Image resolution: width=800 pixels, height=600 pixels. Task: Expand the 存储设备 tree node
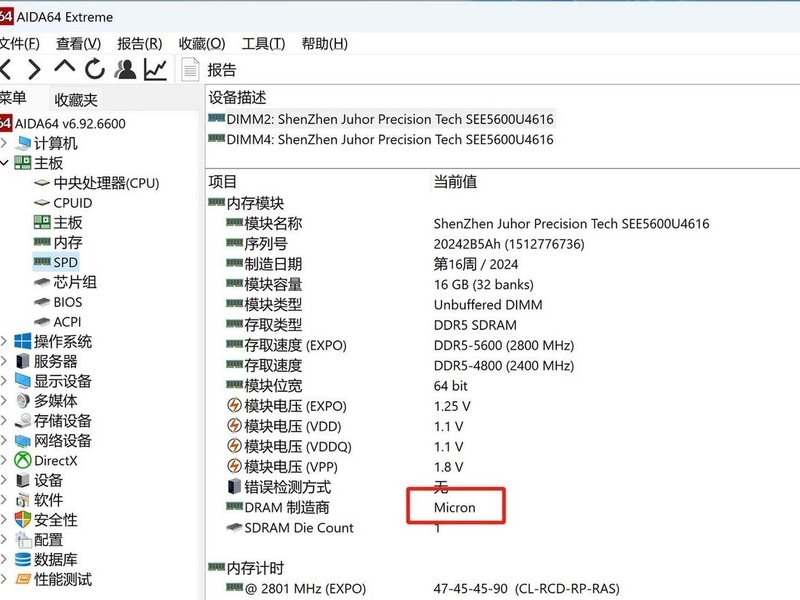click(4, 420)
